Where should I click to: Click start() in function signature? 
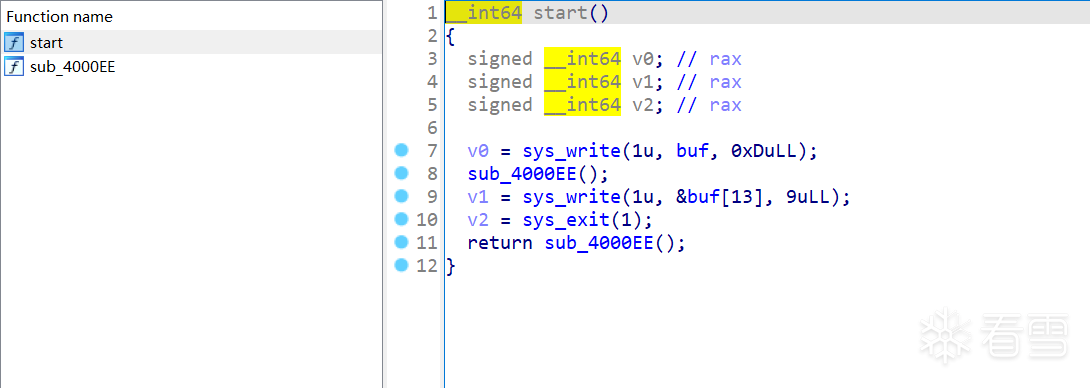click(x=571, y=13)
